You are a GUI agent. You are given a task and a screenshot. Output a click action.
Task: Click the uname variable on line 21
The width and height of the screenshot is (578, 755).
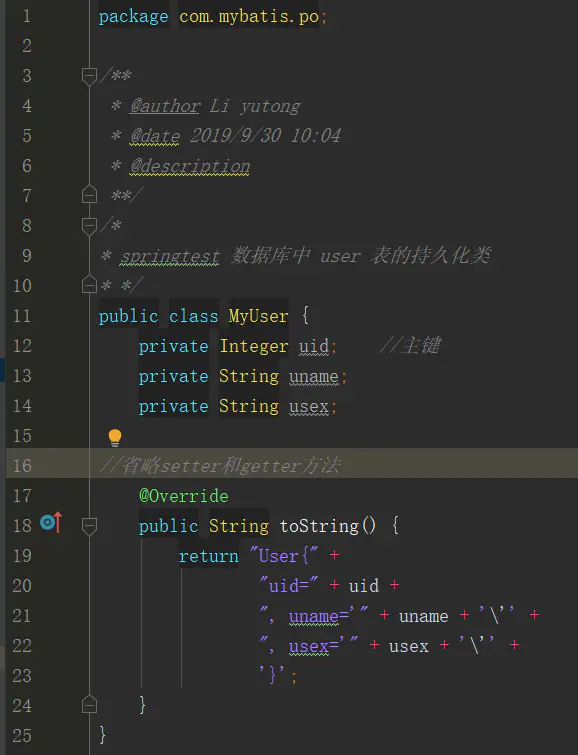(423, 616)
